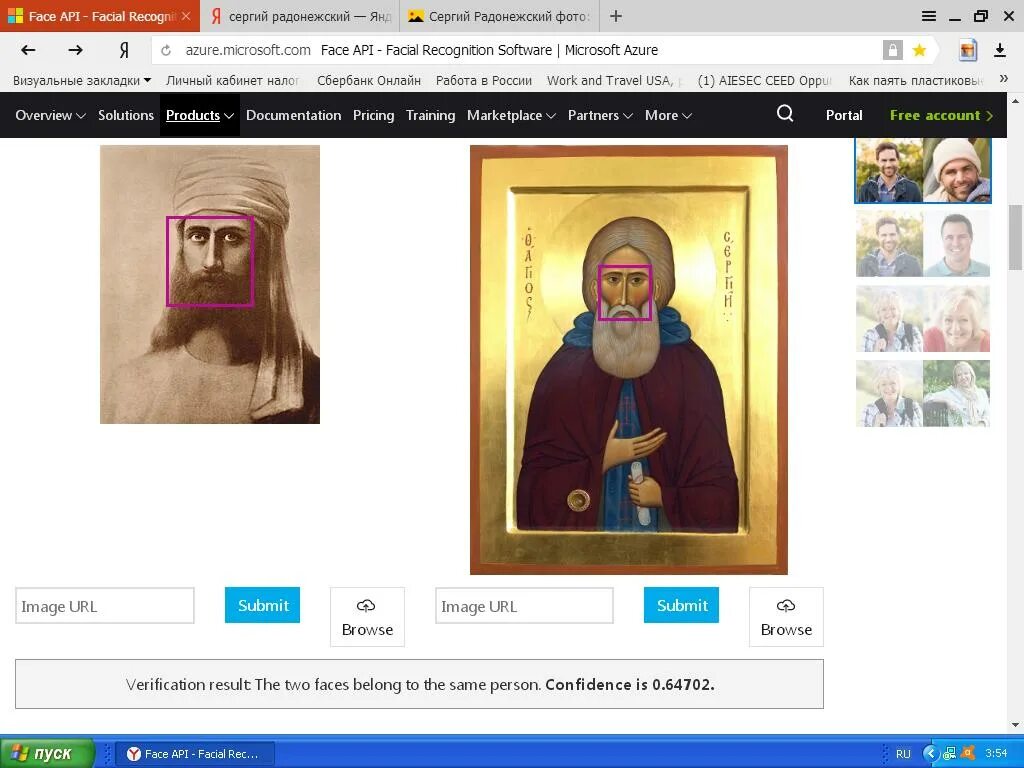The width and height of the screenshot is (1024, 768).
Task: Click the browser address bar URL text
Action: [x=248, y=50]
